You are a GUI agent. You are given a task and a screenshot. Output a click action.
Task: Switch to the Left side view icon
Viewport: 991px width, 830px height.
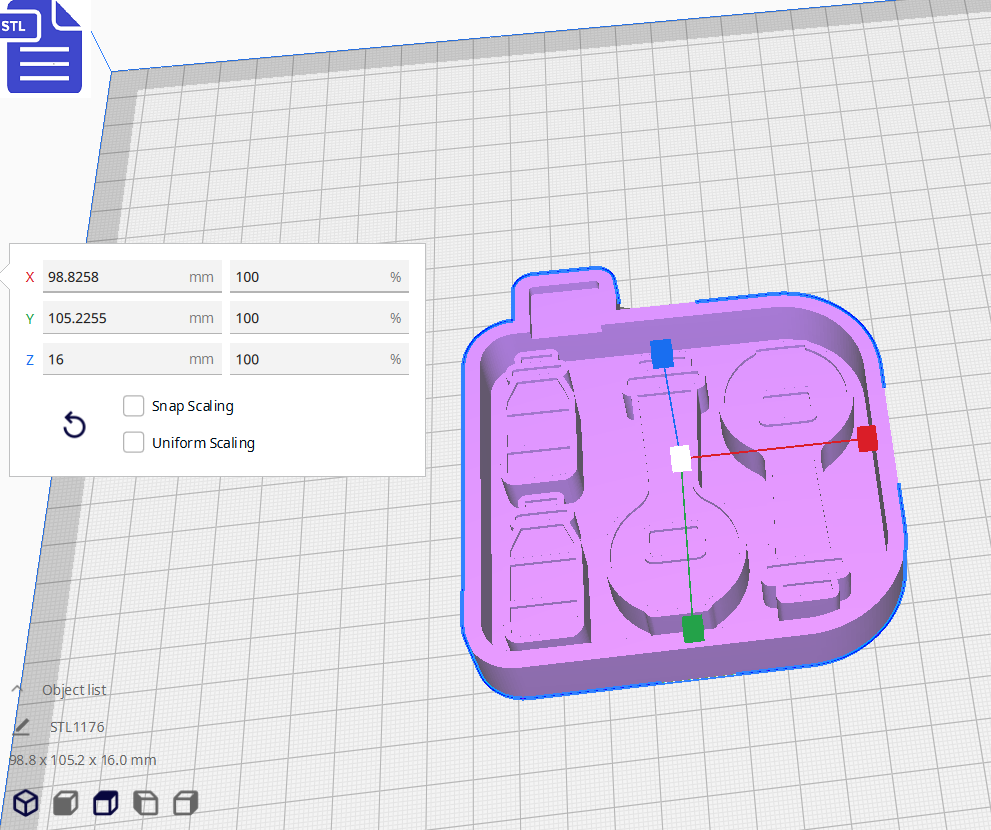click(x=144, y=803)
